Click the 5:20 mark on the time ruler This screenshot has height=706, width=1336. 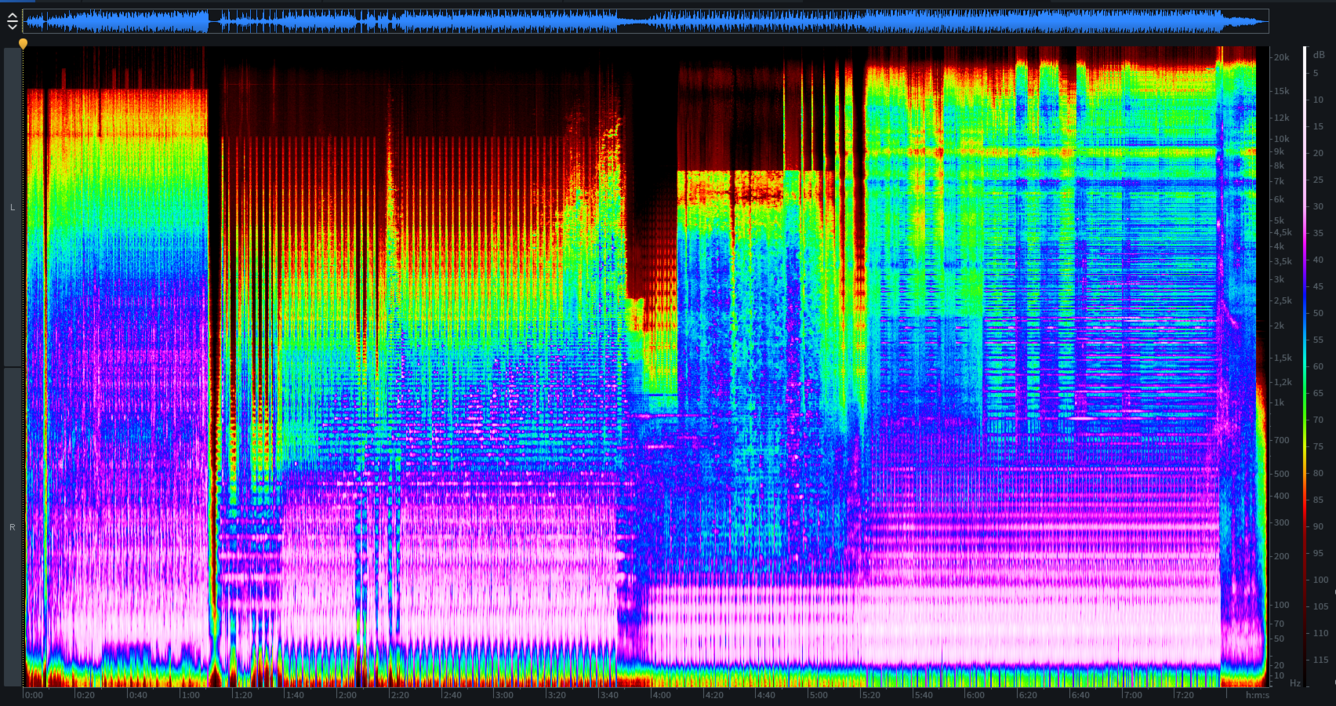click(870, 695)
